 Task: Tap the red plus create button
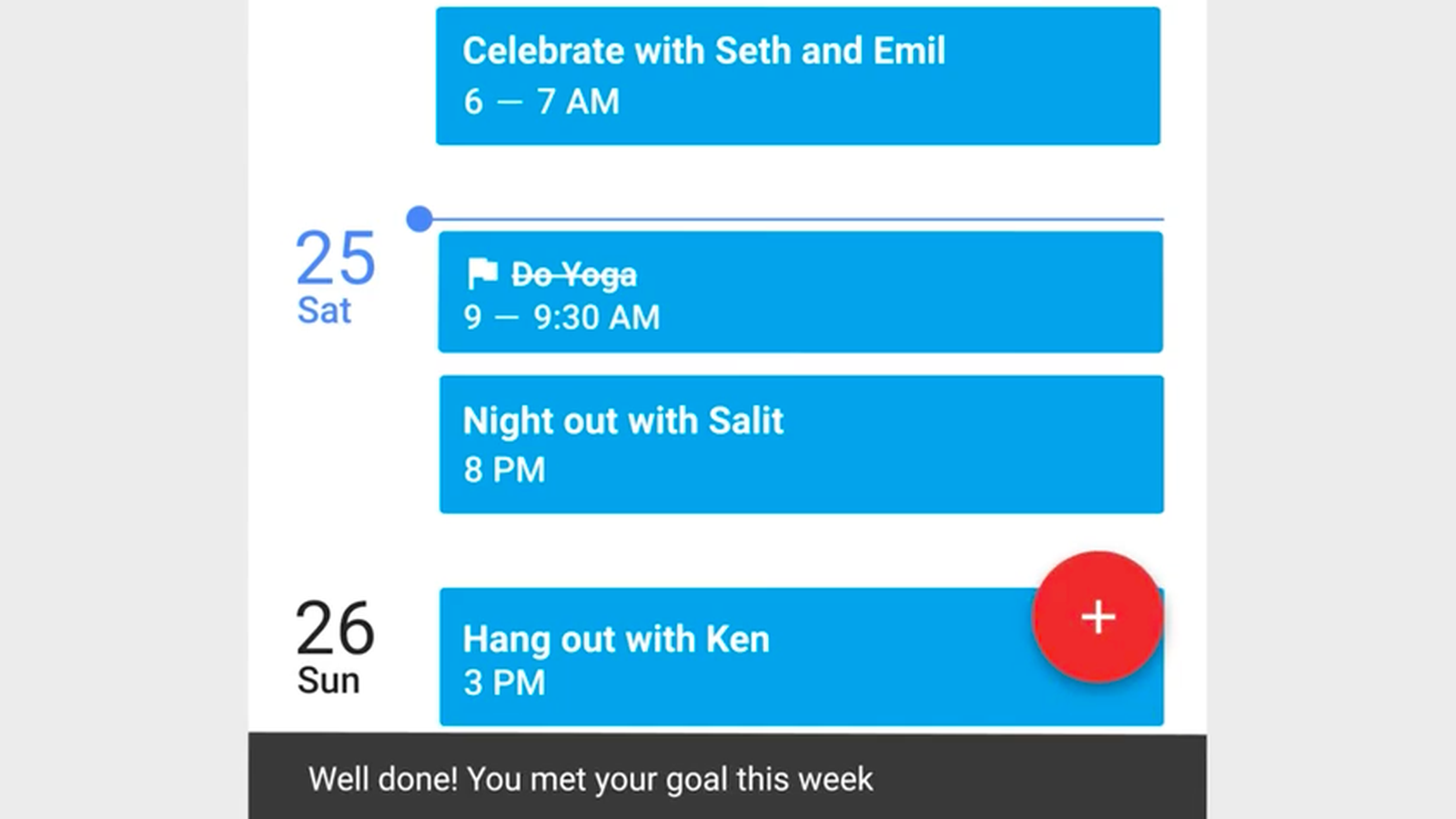point(1097,617)
